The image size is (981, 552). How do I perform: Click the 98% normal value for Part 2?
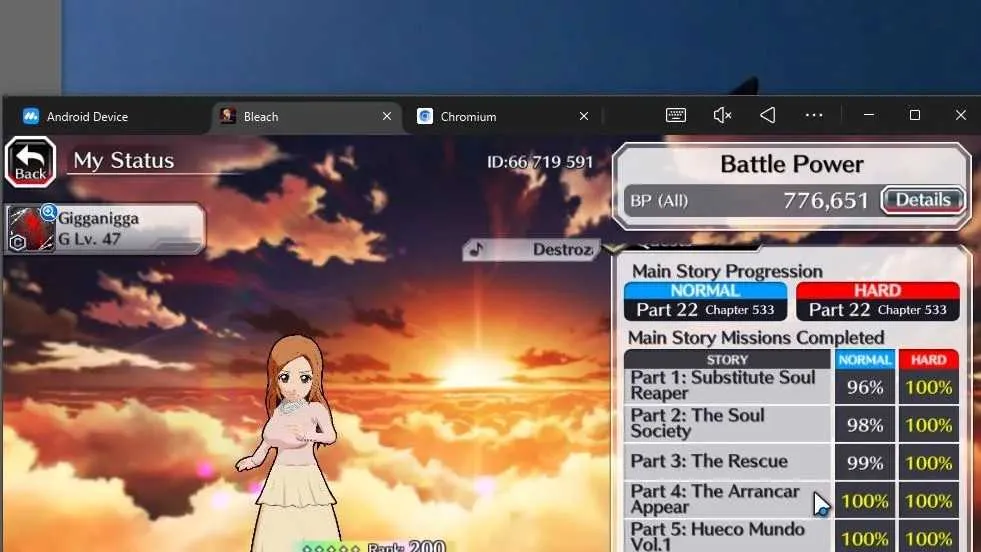(x=865, y=425)
